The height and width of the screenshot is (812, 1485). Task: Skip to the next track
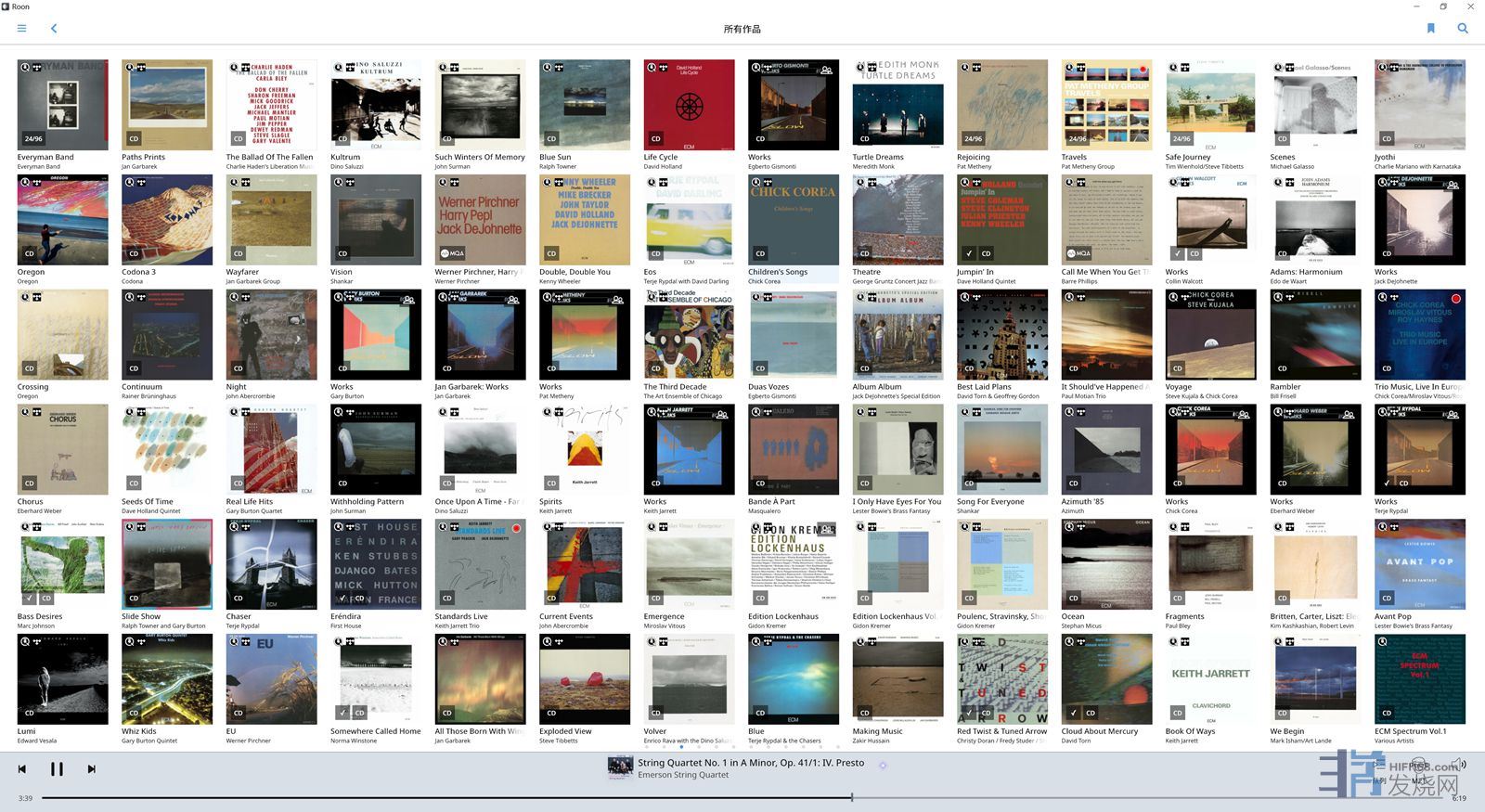(91, 768)
